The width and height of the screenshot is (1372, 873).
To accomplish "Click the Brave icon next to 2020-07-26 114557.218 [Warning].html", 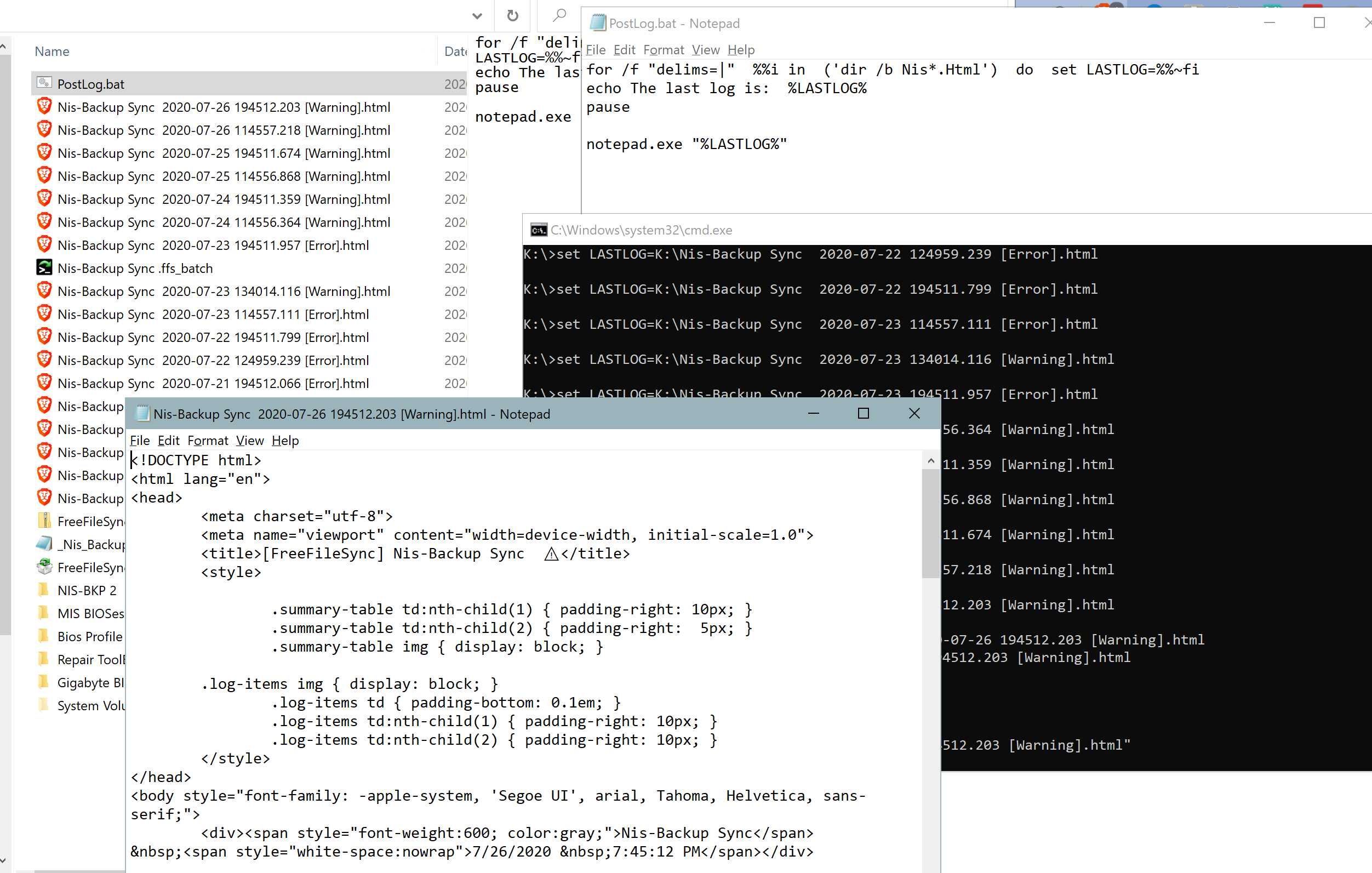I will click(x=44, y=129).
